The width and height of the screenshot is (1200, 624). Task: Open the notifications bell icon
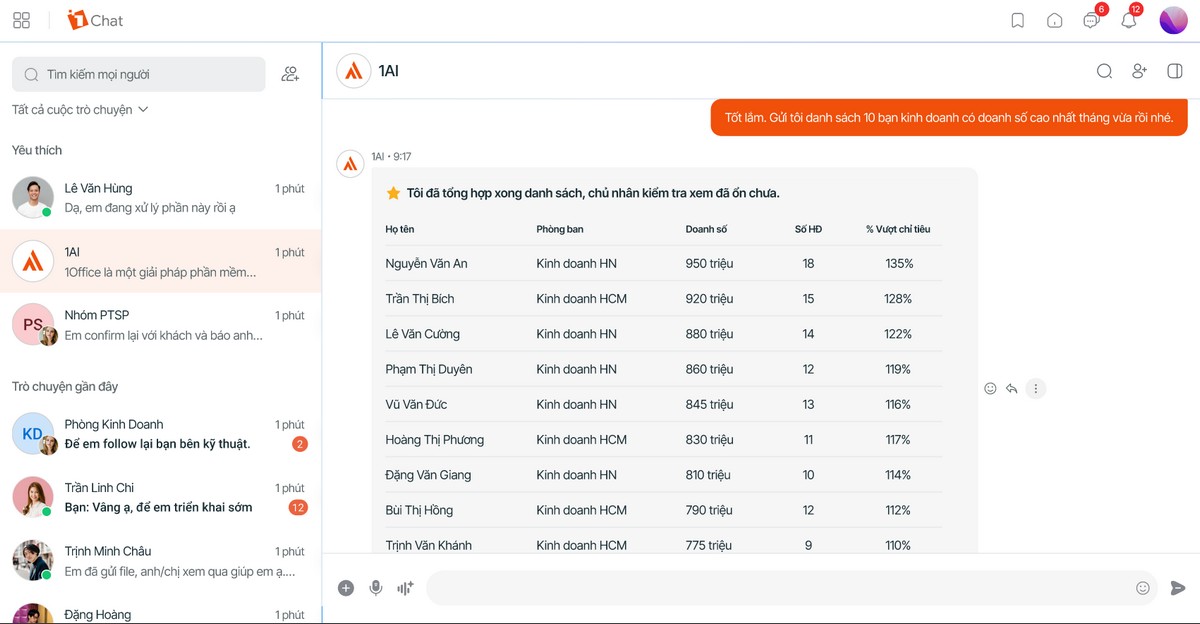point(1129,20)
